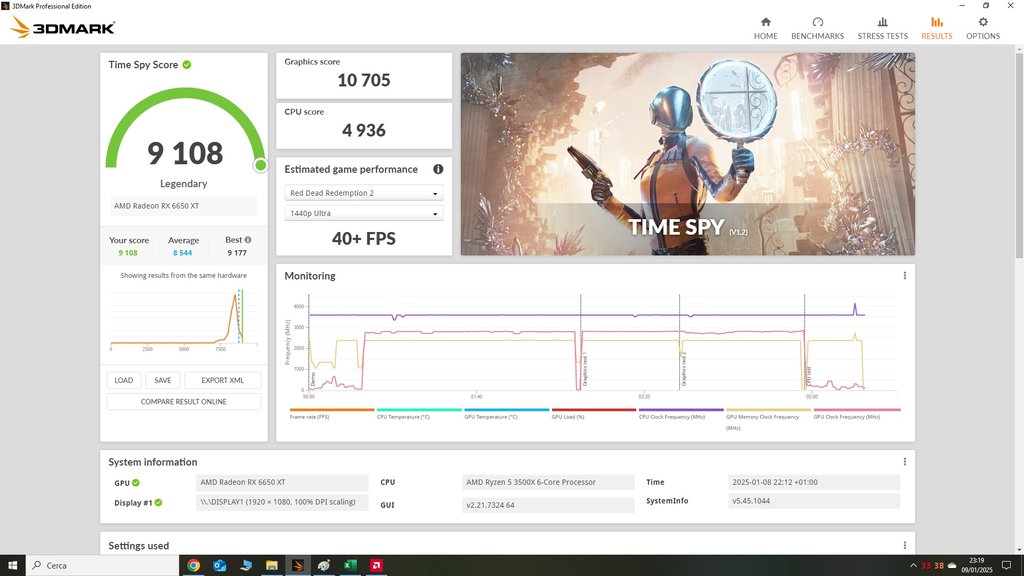Image resolution: width=1024 pixels, height=576 pixels.
Task: Open Google Chrome from the taskbar
Action: click(x=193, y=566)
